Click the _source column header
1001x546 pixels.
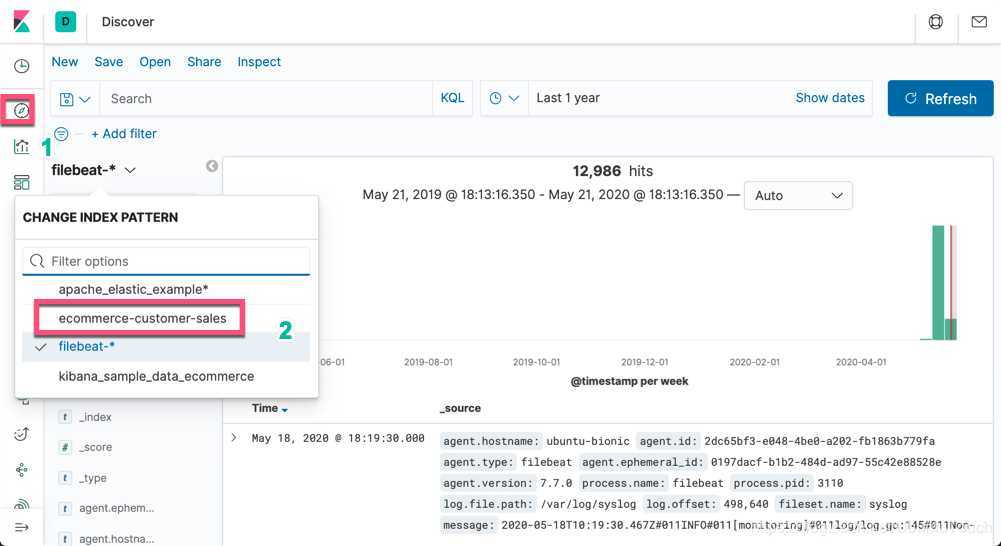click(x=460, y=408)
